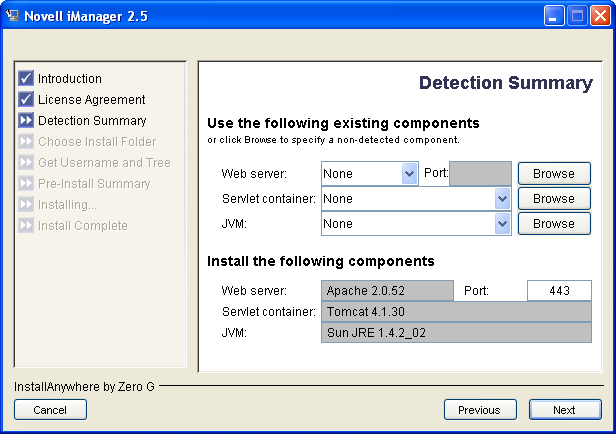Click the install Port field showing 443
The height and width of the screenshot is (434, 616).
(x=559, y=290)
